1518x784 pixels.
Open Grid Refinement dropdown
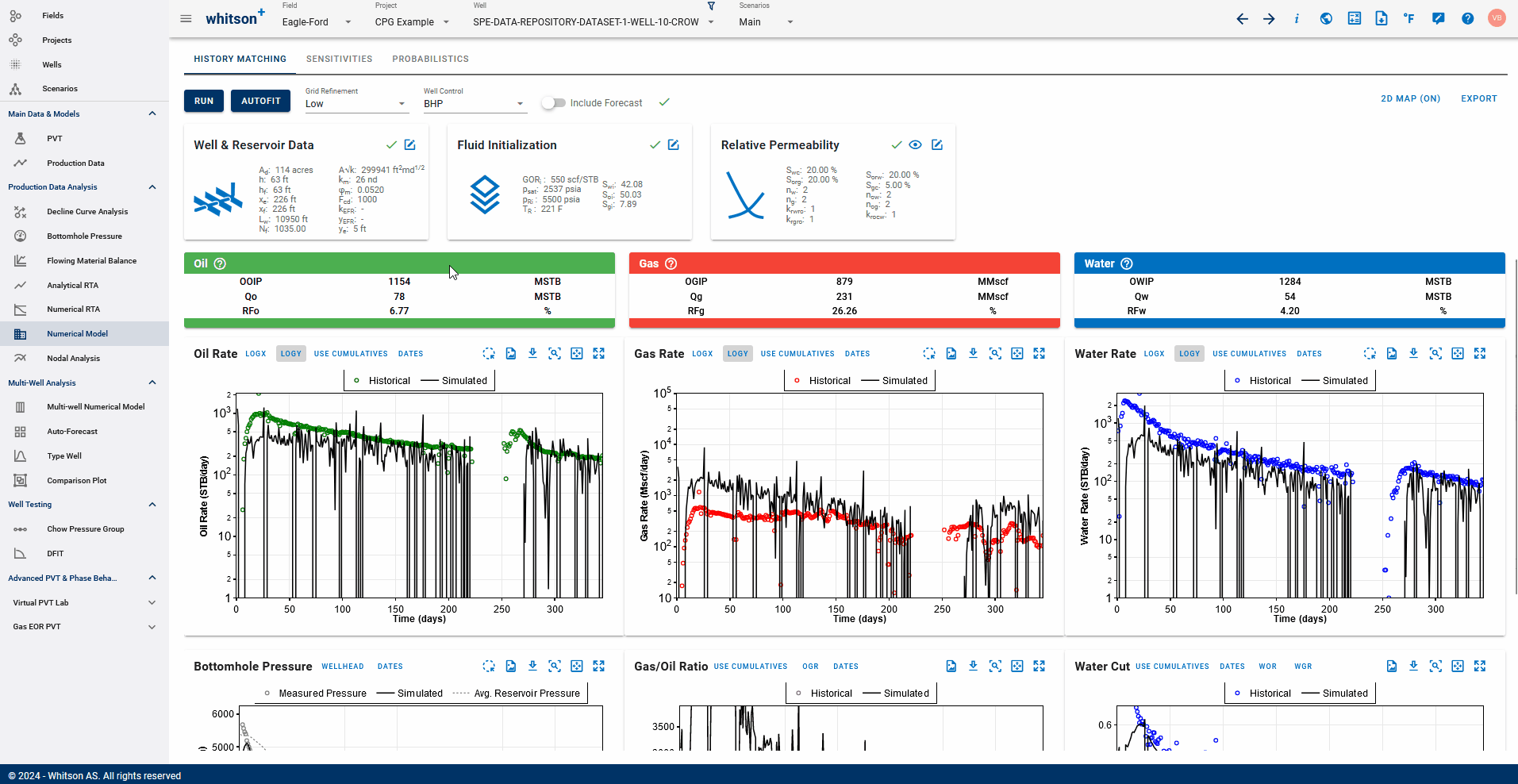356,104
